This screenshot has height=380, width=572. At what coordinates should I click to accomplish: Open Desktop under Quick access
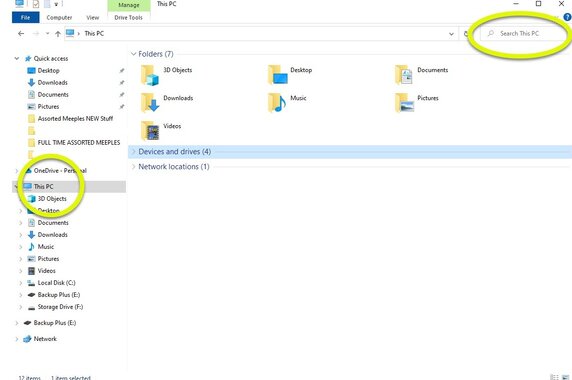[49, 70]
